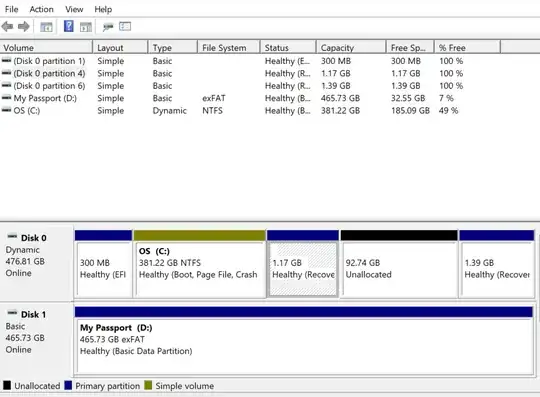
Task: Select the OS (C:) 381.22 GB partition block
Action: click(200, 264)
